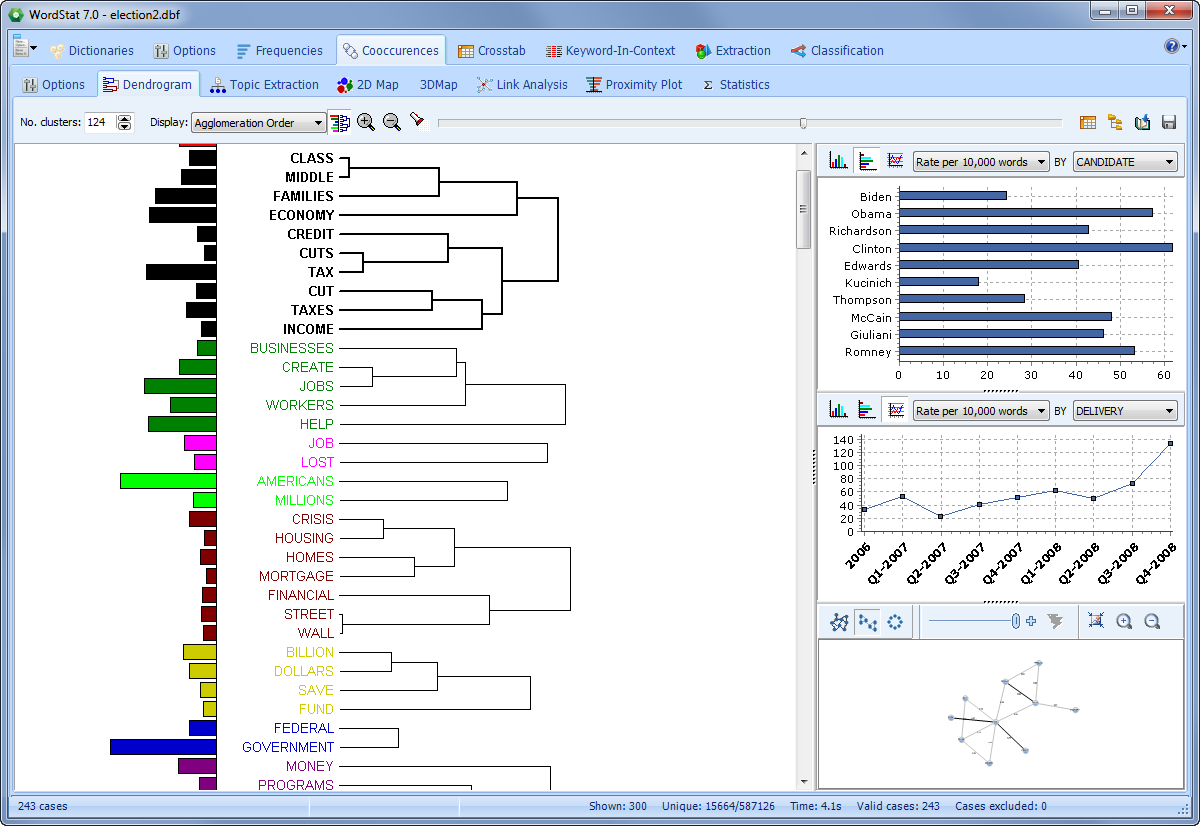This screenshot has width=1200, height=826.
Task: Click the GOVERNMENT keyword label
Action: click(x=288, y=747)
